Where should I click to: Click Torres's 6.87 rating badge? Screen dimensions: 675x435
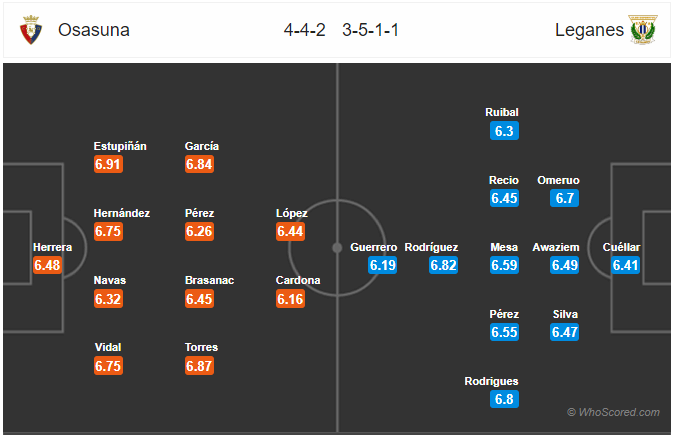tap(199, 366)
